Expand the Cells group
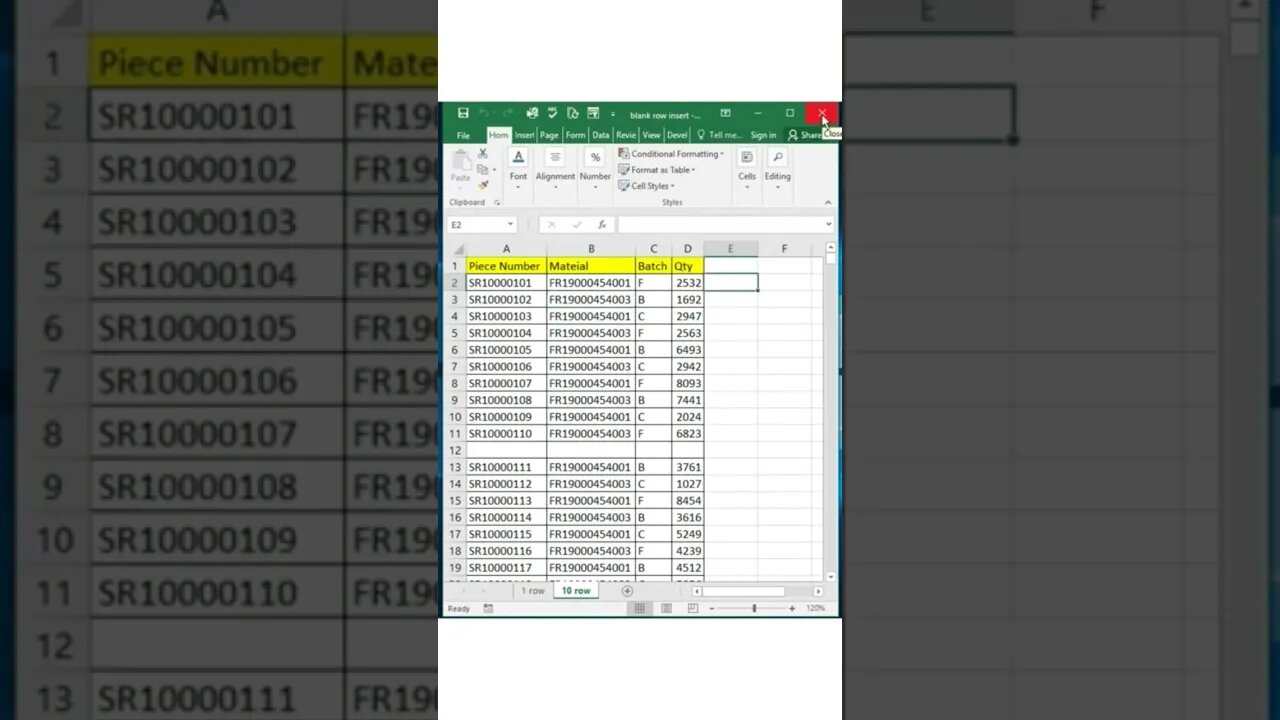The width and height of the screenshot is (1280, 720). [x=747, y=167]
